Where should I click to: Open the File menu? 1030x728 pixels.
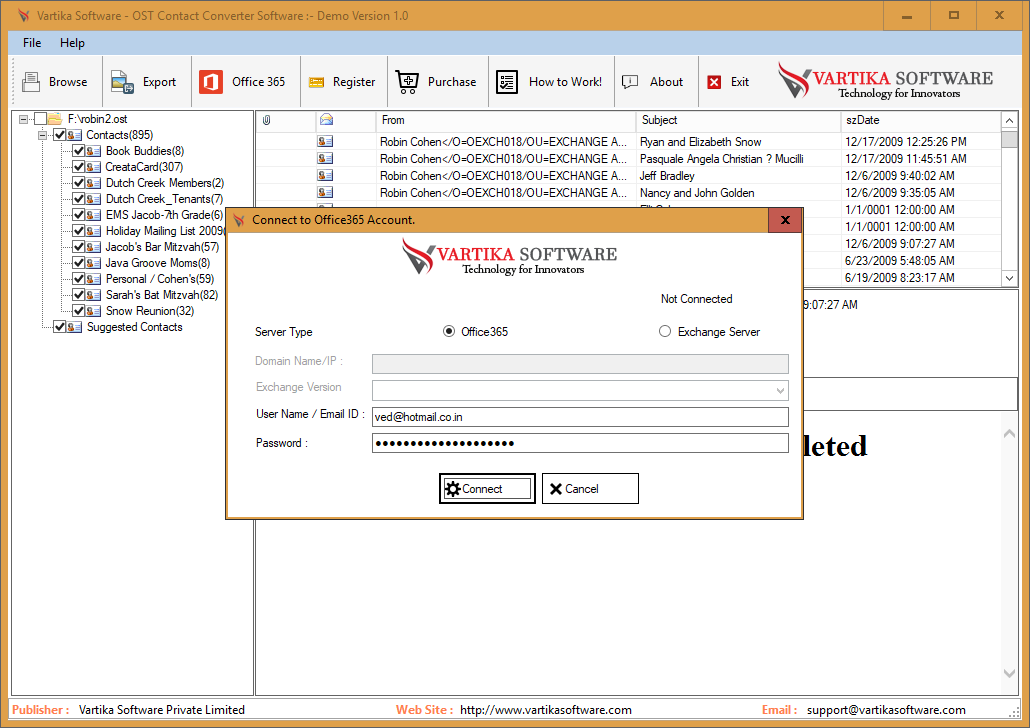pos(32,43)
